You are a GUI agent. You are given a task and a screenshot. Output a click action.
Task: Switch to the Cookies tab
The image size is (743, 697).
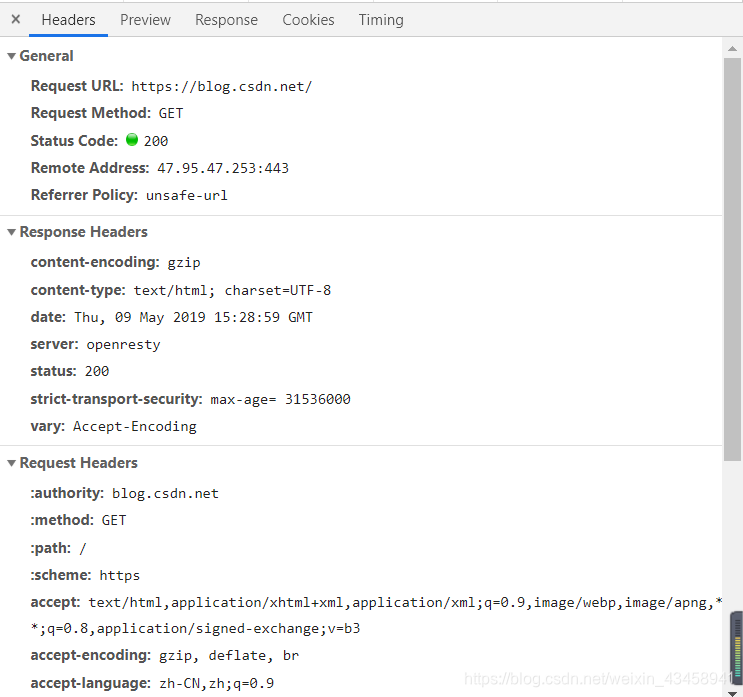point(308,20)
